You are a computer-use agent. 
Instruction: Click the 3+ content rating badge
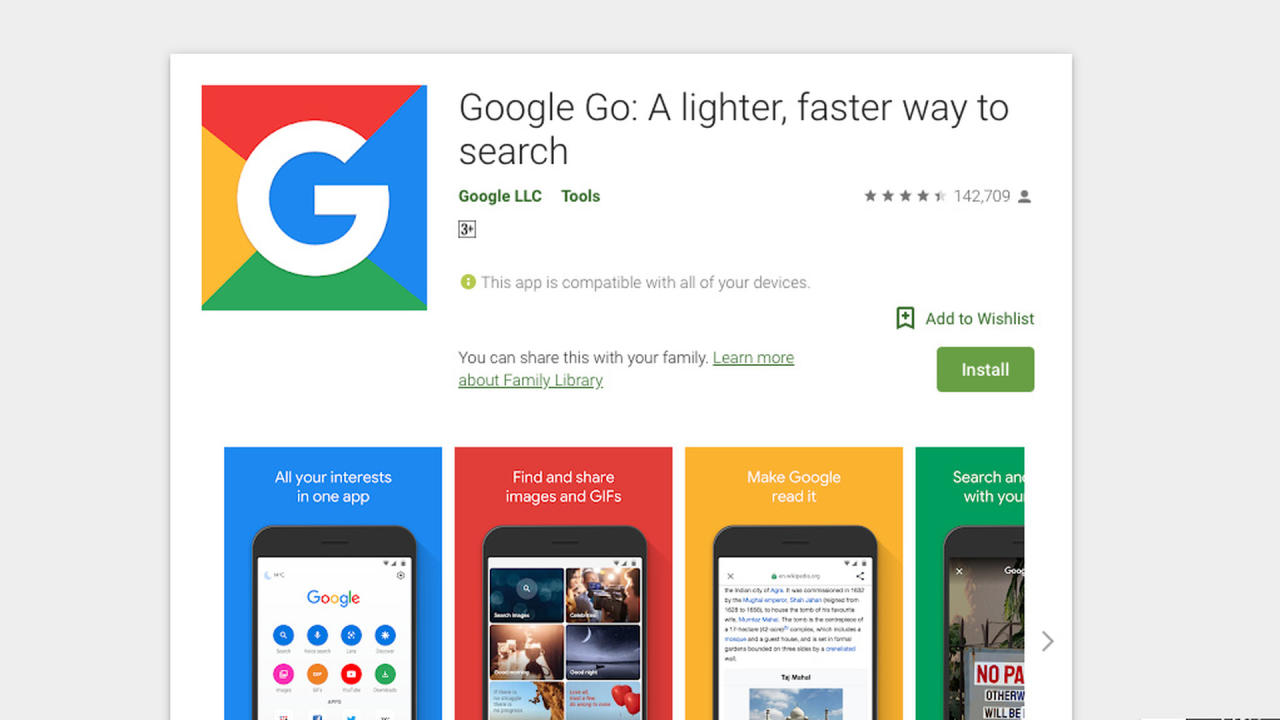click(x=467, y=229)
